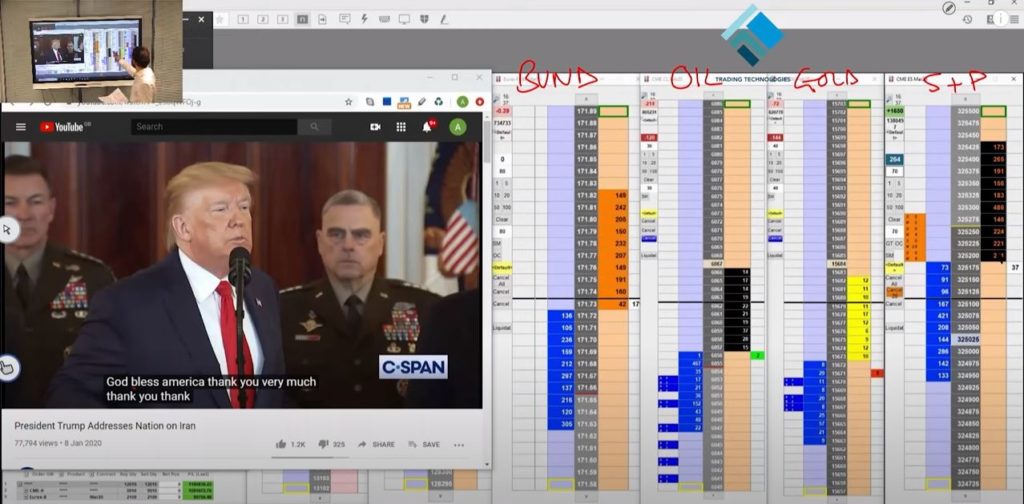Open the YouTube apps grid
The height and width of the screenshot is (504, 1024).
[401, 127]
